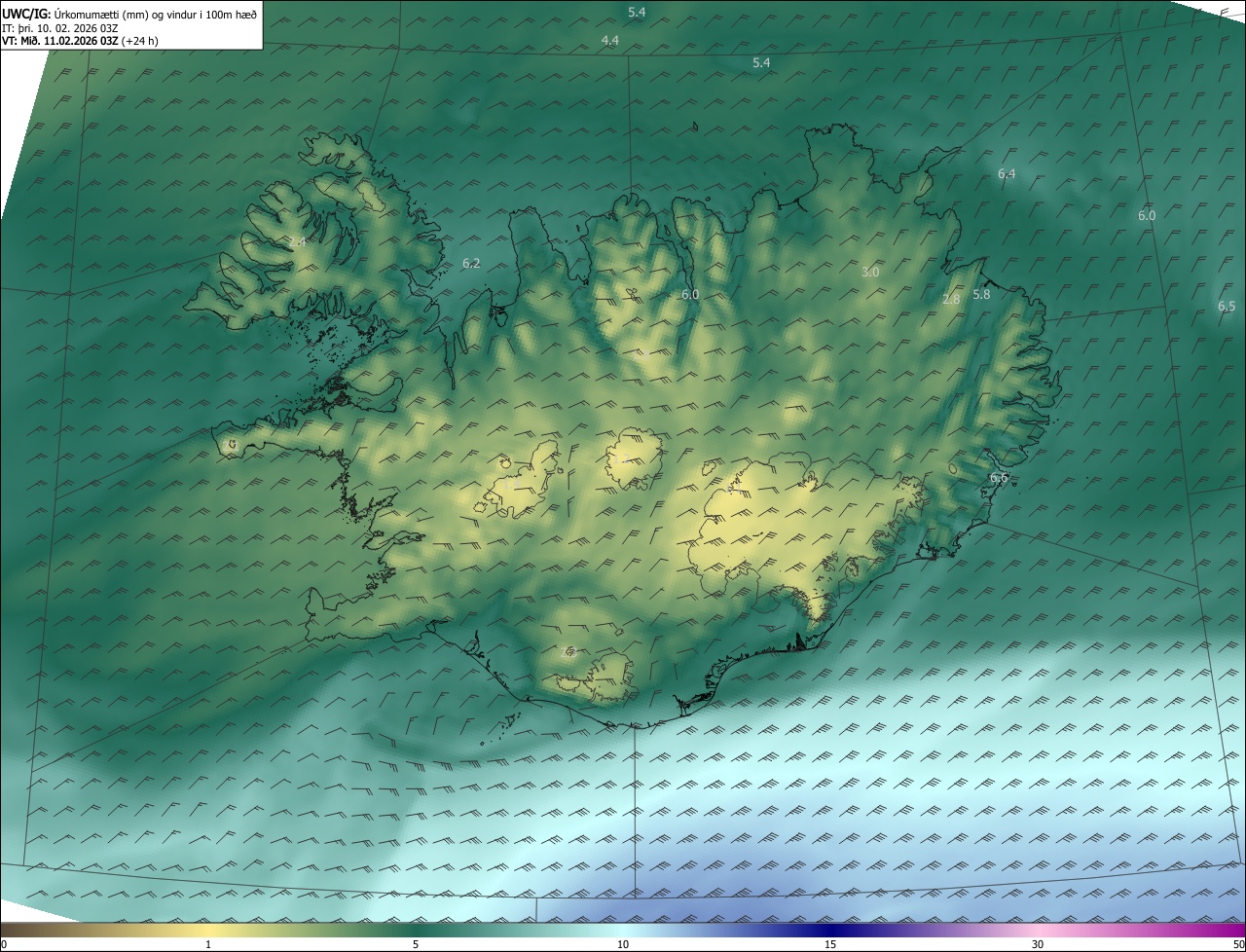Screen dimensions: 1246x952
Task: Click the "IT: þri. 10. 02. 2026 03Z" line
Action: click(x=60, y=27)
